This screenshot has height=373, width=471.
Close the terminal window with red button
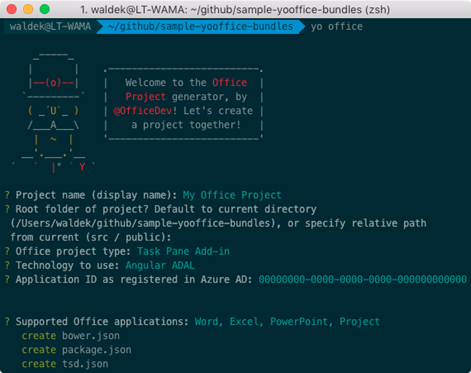[x=12, y=9]
